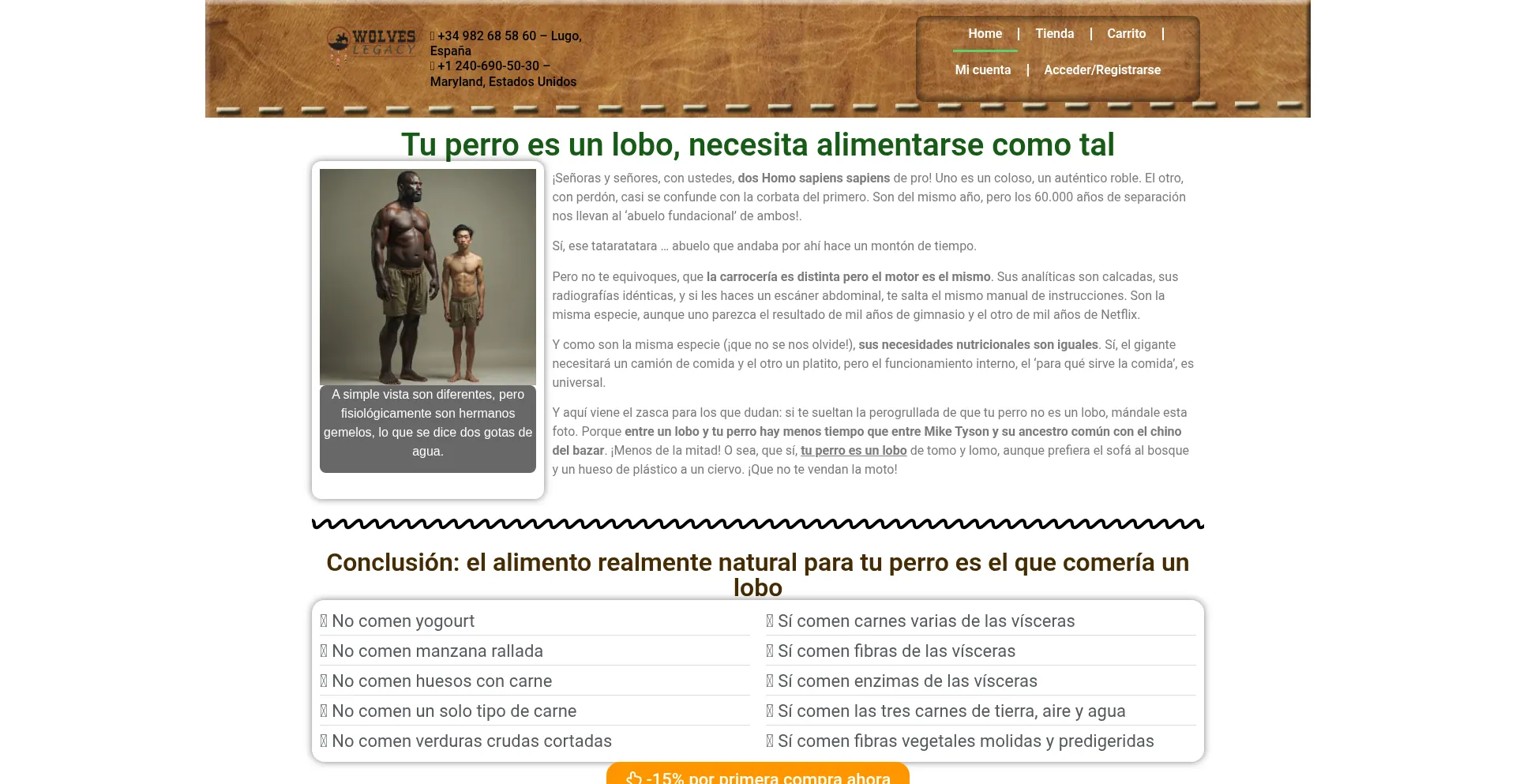Click the icon before 'No comen verduras crudas cortadas'
Image resolution: width=1516 pixels, height=784 pixels.
(324, 741)
